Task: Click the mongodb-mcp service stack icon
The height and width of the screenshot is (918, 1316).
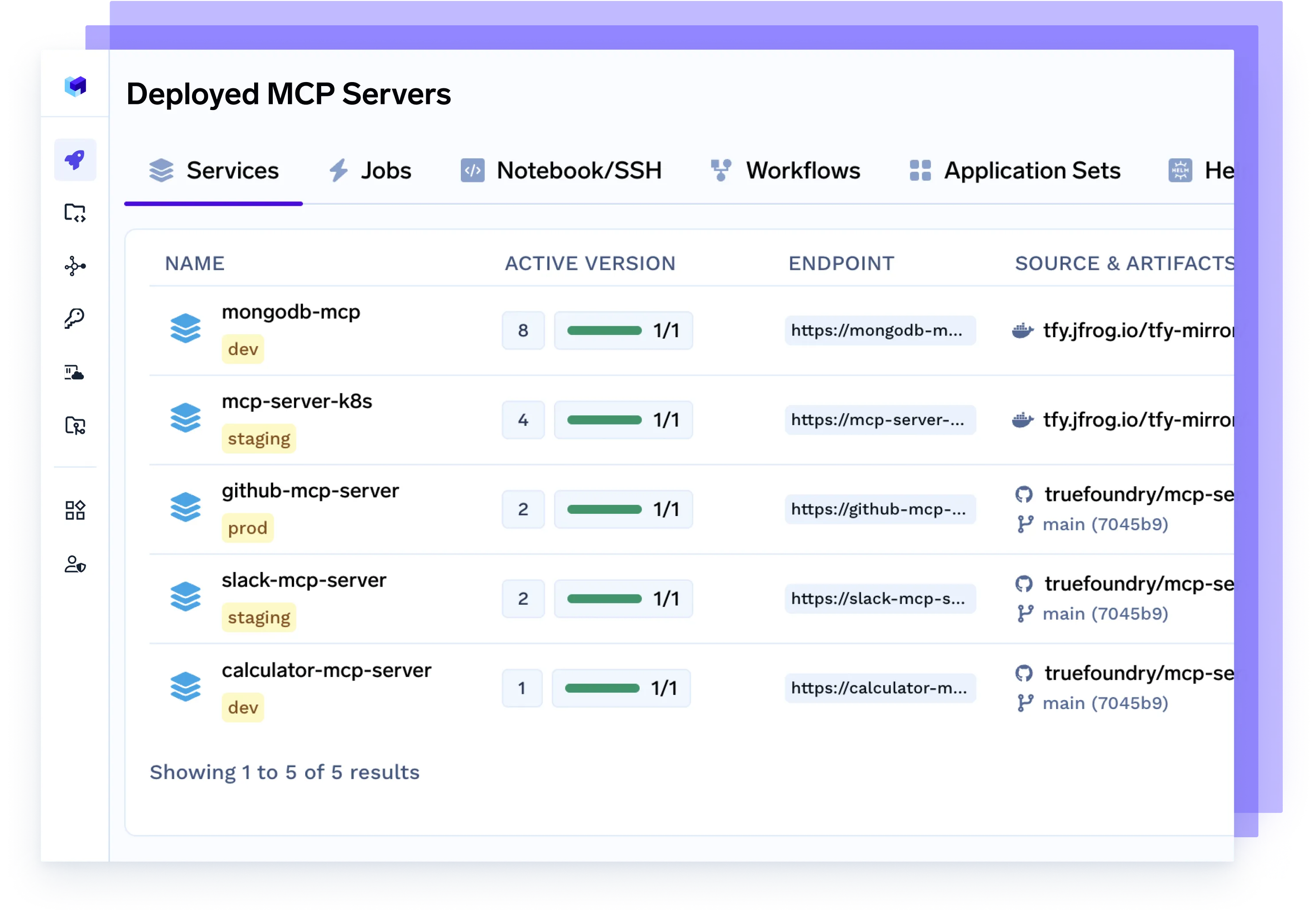Action: [x=185, y=328]
